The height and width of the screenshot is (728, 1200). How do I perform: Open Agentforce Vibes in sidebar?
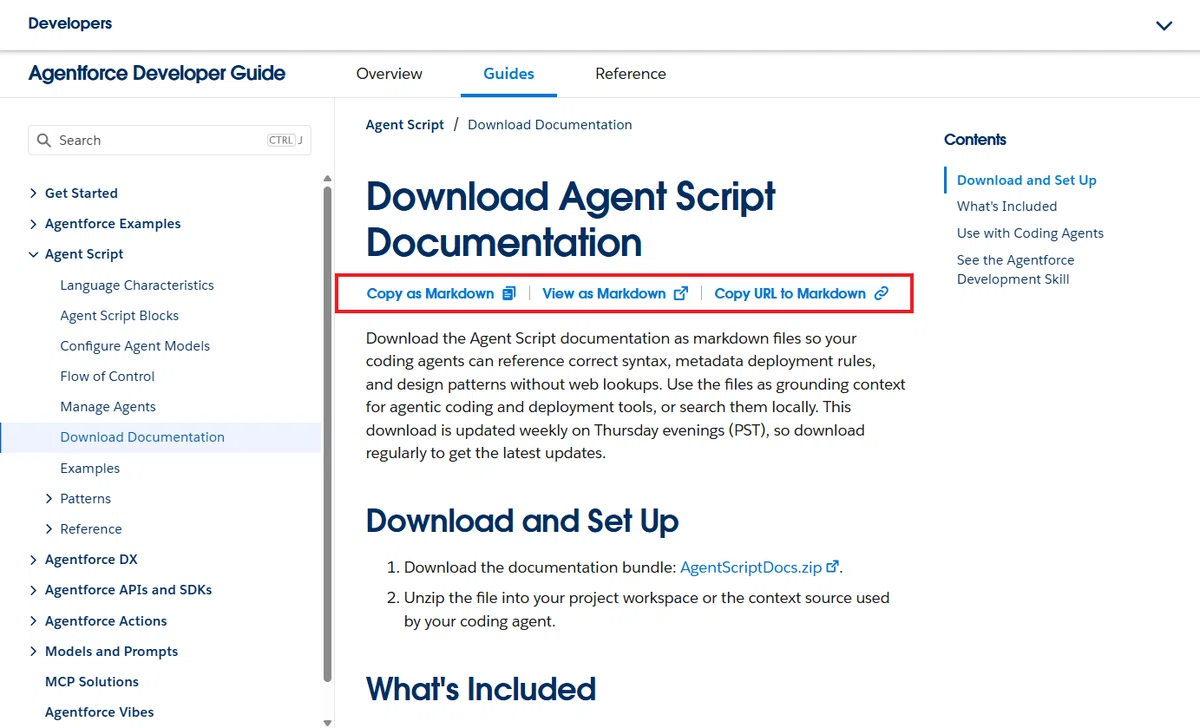pos(99,712)
